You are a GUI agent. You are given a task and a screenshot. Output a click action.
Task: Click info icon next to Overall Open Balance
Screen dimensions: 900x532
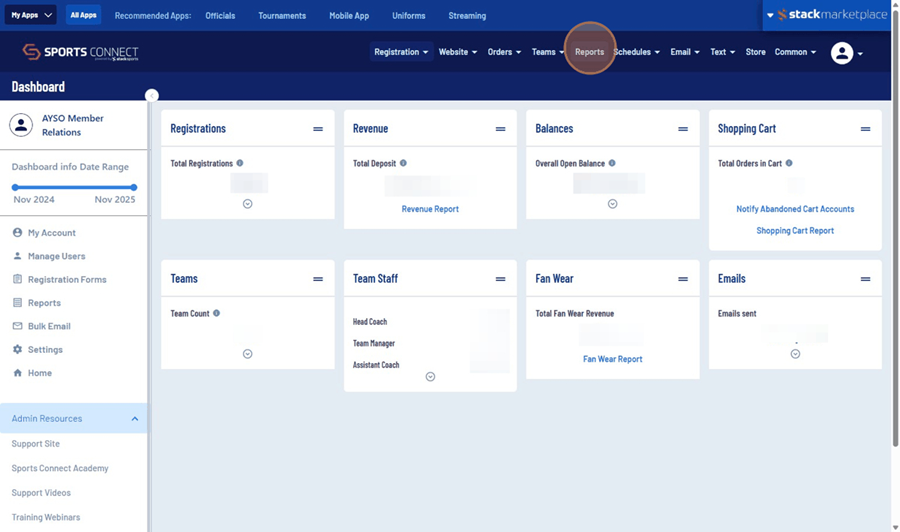pyautogui.click(x=612, y=163)
